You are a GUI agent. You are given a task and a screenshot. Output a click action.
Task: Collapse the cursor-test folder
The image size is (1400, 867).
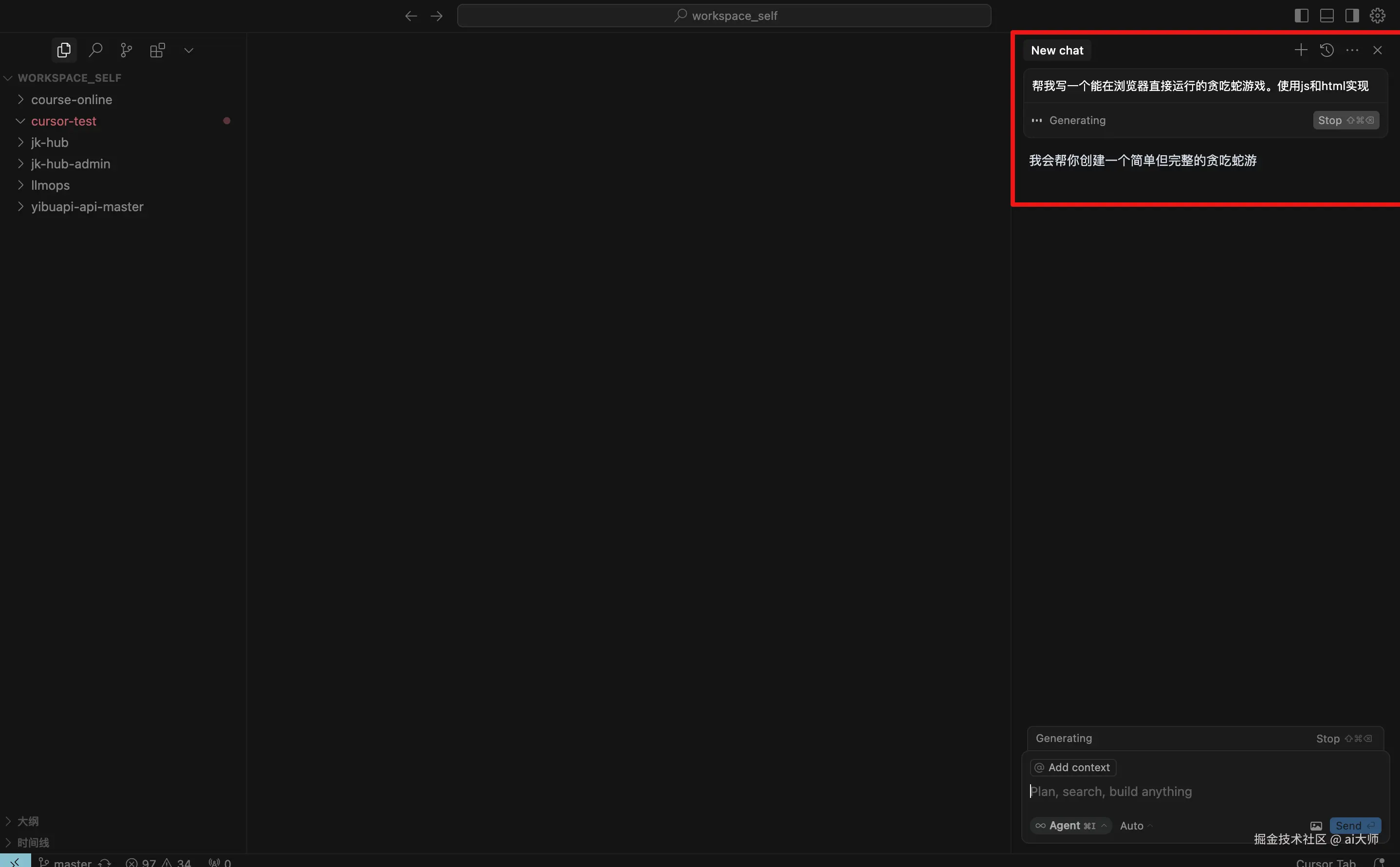click(63, 121)
